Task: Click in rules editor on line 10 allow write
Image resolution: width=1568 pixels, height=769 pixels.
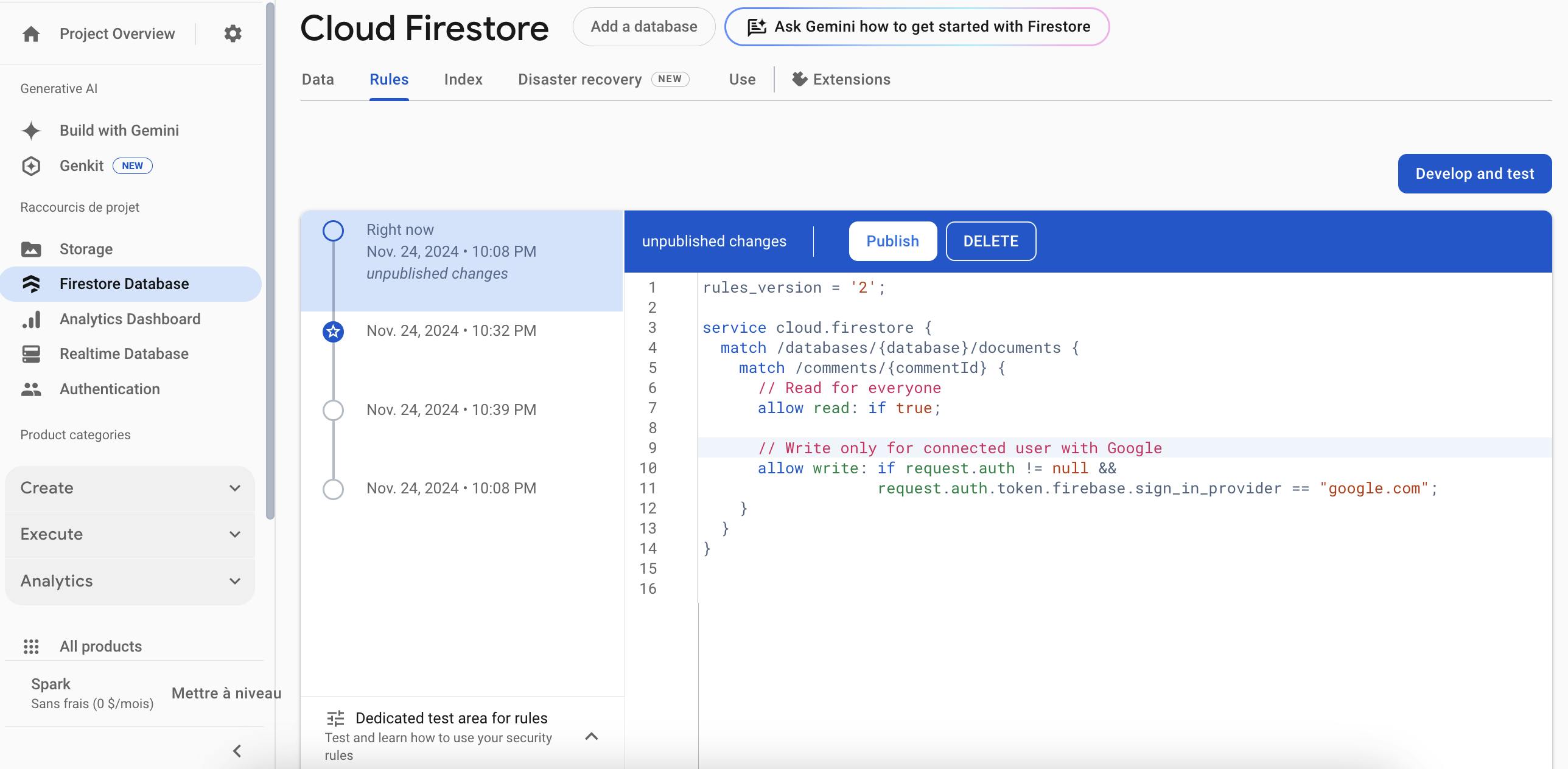Action: click(937, 468)
